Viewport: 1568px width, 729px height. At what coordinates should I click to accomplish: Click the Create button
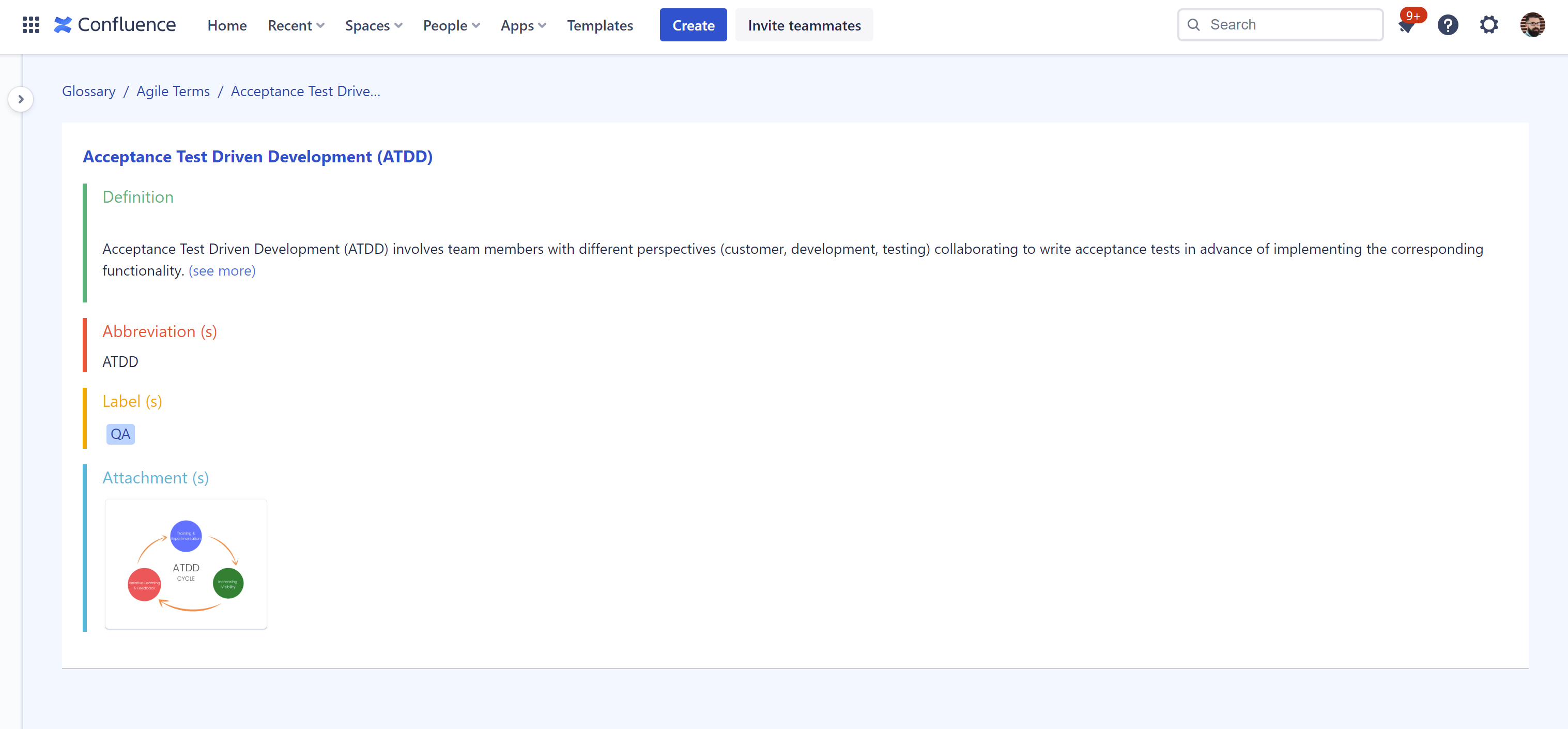[x=693, y=25]
